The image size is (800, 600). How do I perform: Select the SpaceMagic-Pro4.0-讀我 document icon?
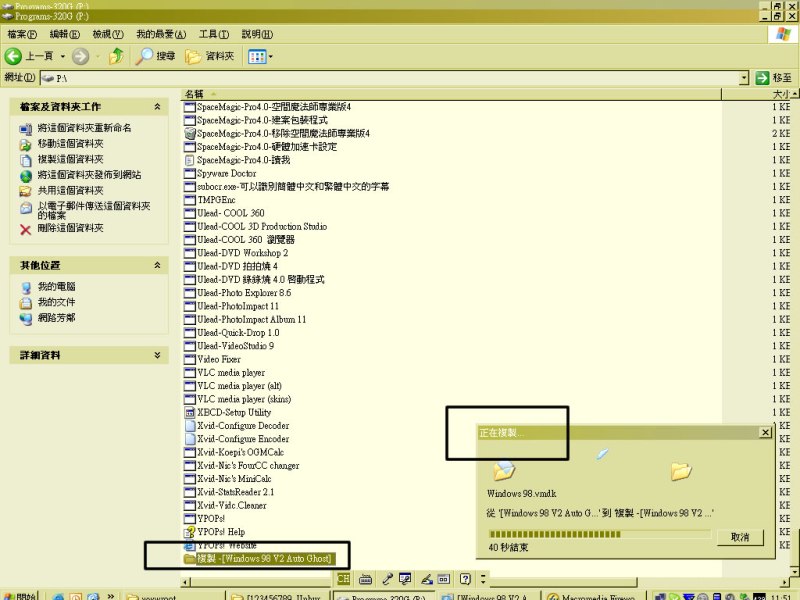tap(190, 160)
